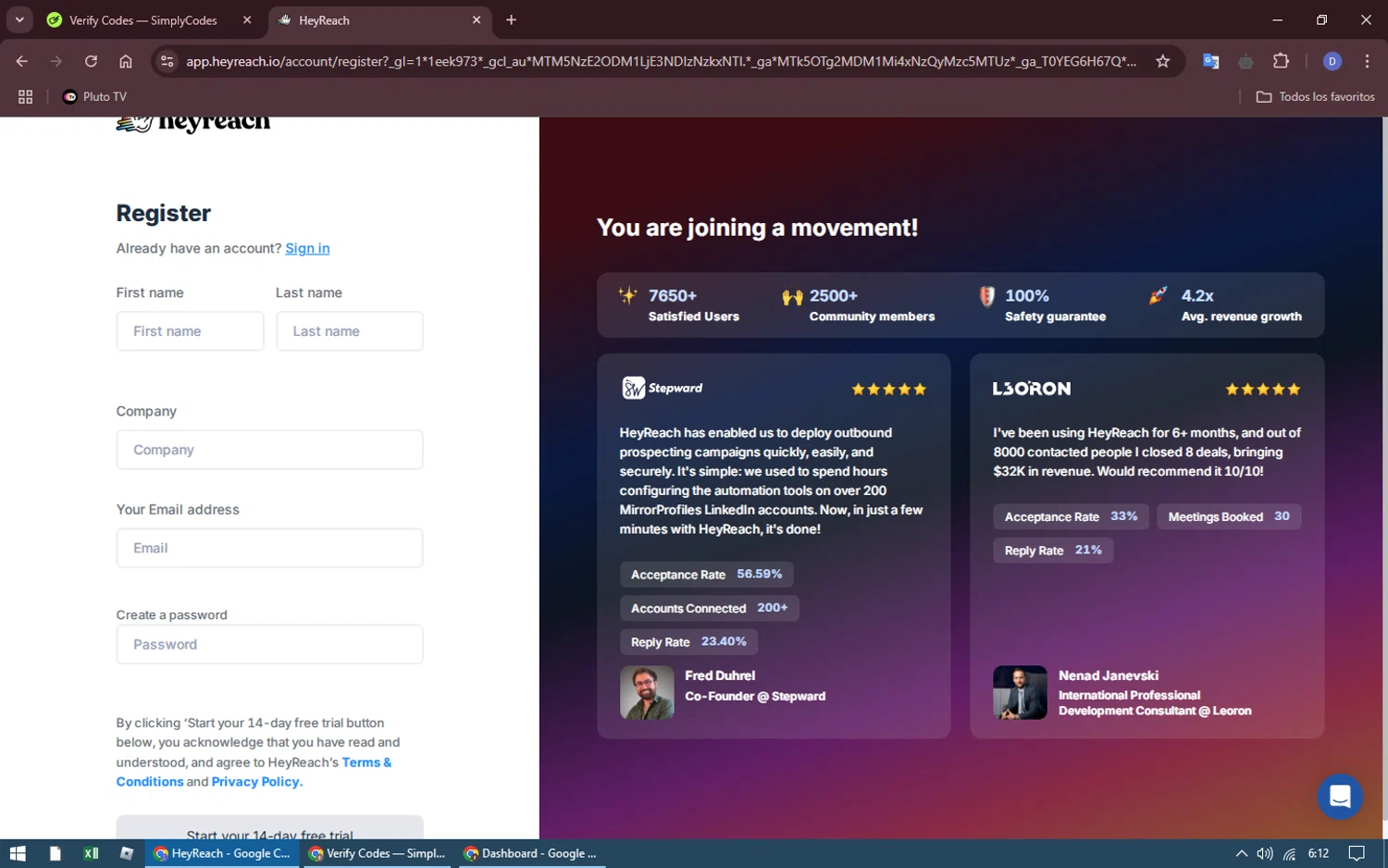Click the Stepward logo in testimonial
This screenshot has width=1388, height=868.
663,389
